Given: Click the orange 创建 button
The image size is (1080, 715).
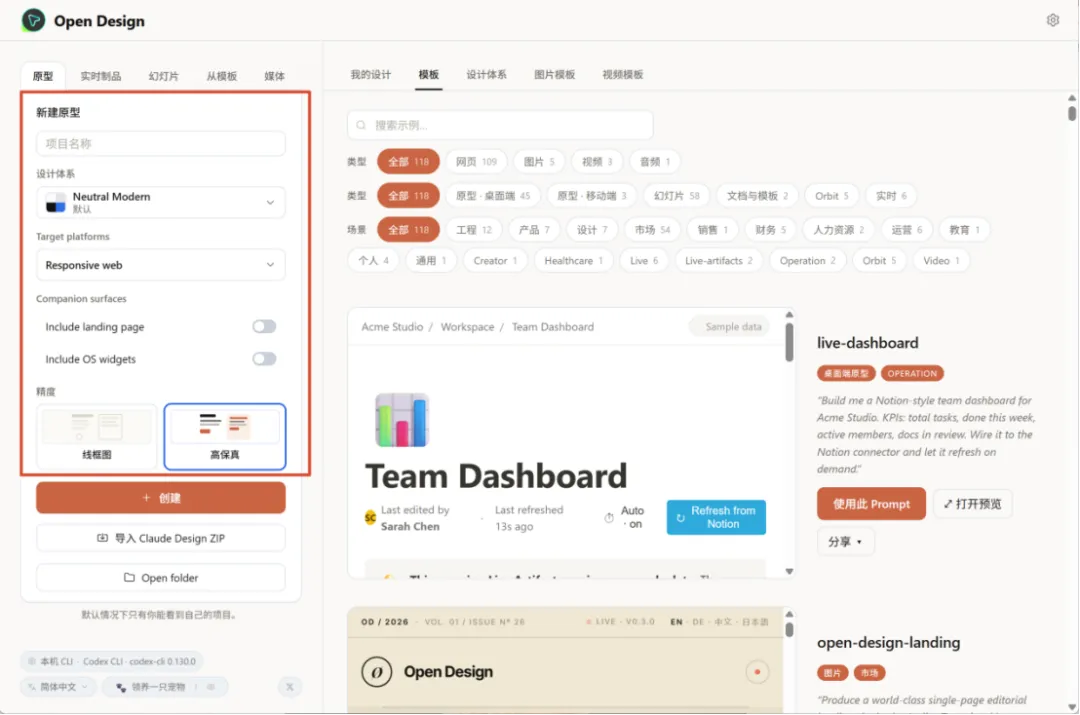Looking at the screenshot, I should pos(160,497).
